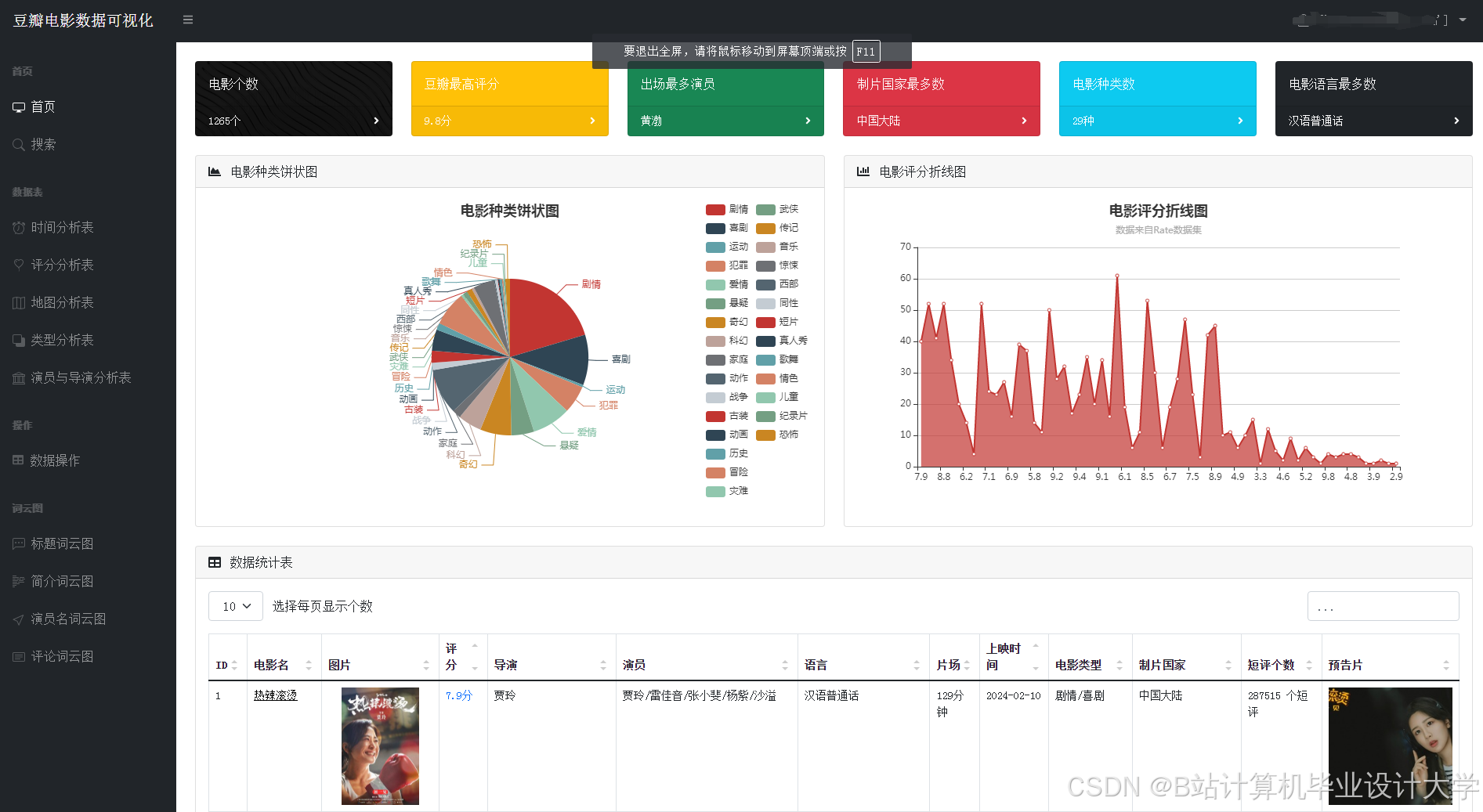Click the icon beside 评分分析表
This screenshot has height=812, width=1483.
(x=19, y=265)
